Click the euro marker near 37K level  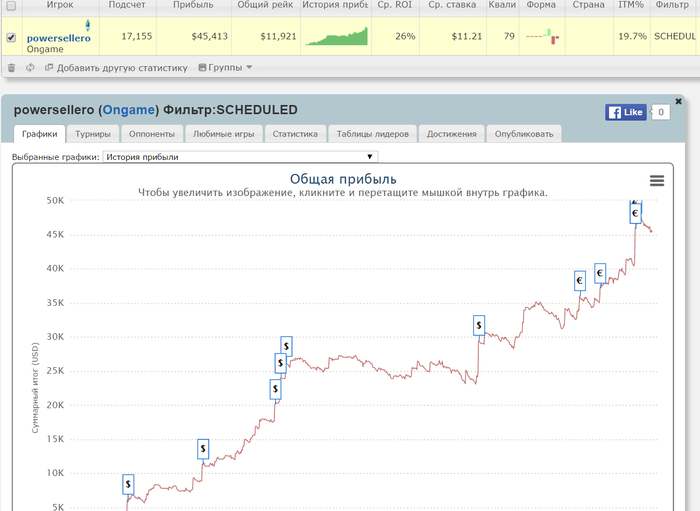coord(579,281)
